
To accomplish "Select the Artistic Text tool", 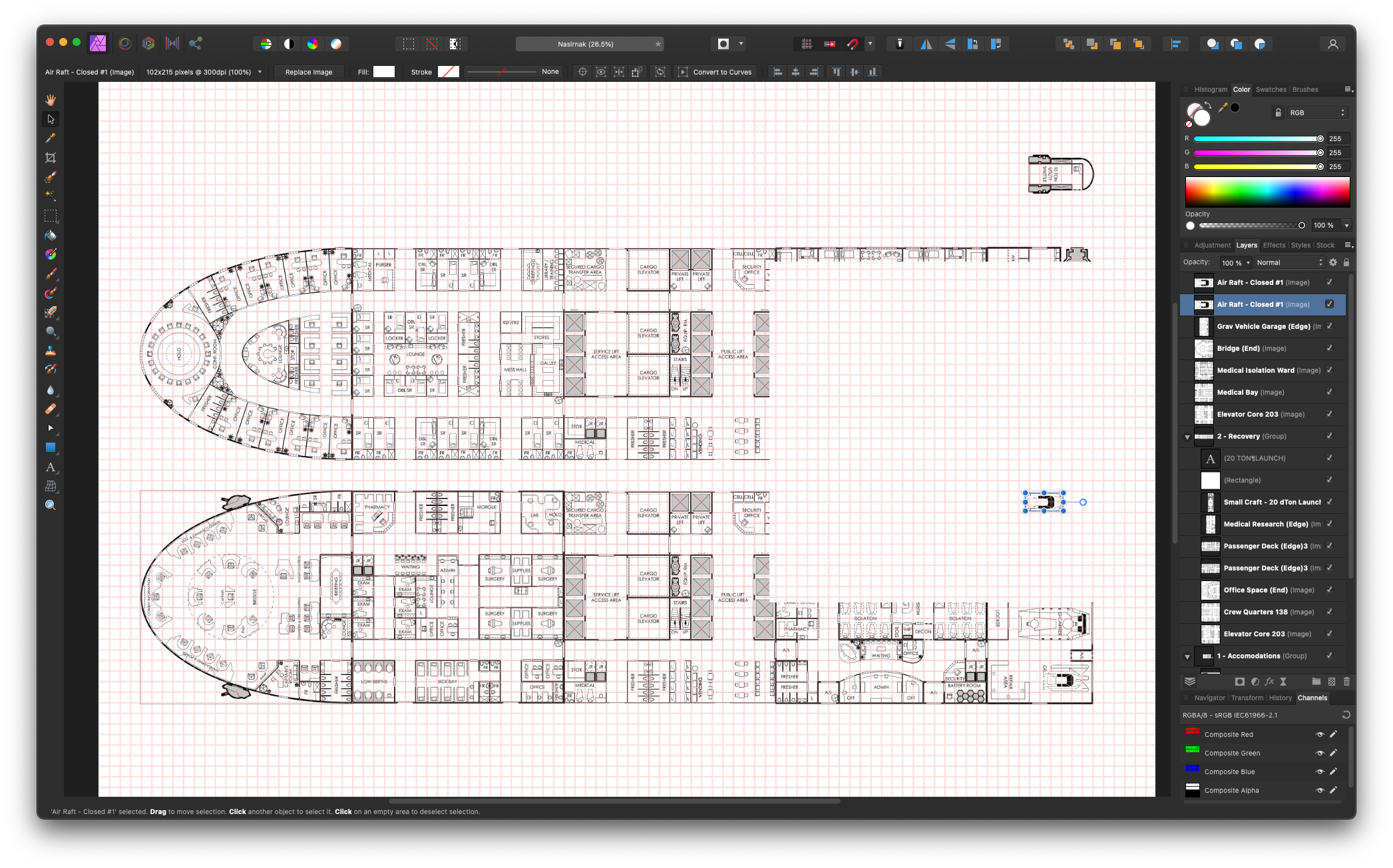I will click(51, 467).
